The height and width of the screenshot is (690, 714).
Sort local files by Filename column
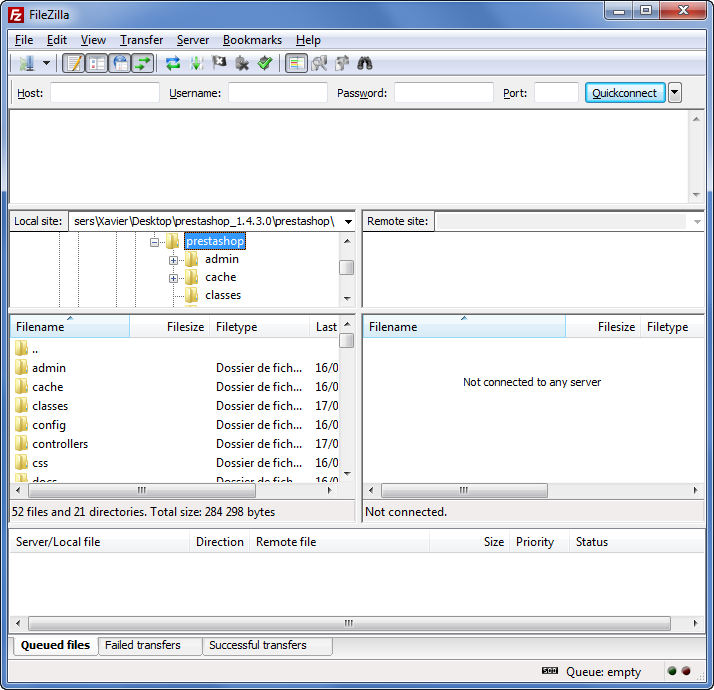(70, 327)
